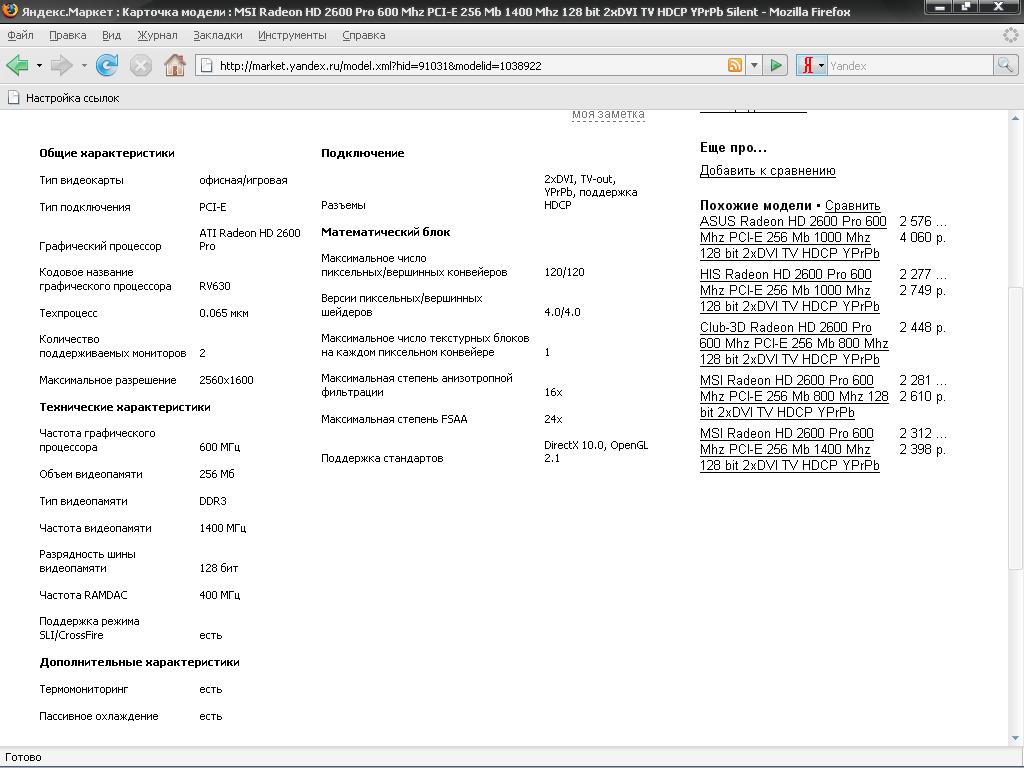Click the green Back arrow button
Viewport: 1024px width, 768px height.
[17, 65]
